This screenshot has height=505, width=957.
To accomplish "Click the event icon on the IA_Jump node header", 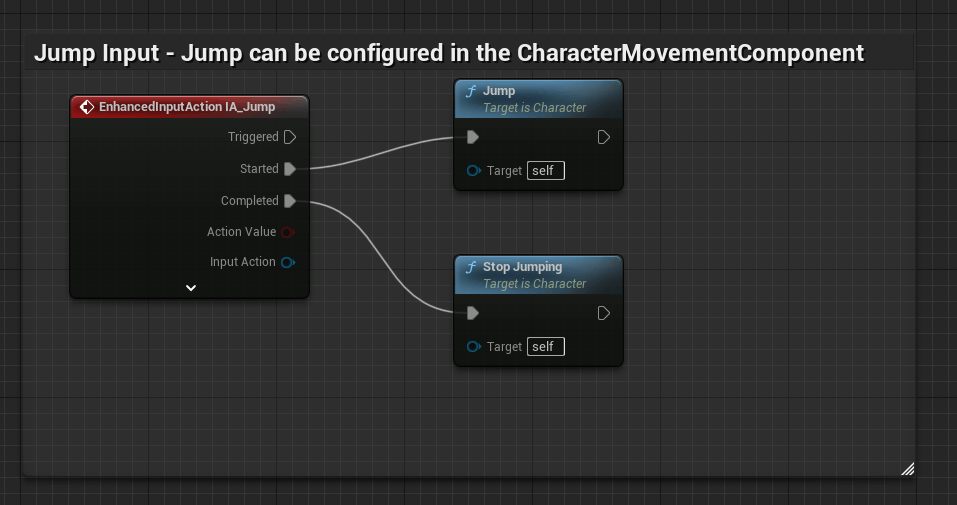I will coord(87,107).
